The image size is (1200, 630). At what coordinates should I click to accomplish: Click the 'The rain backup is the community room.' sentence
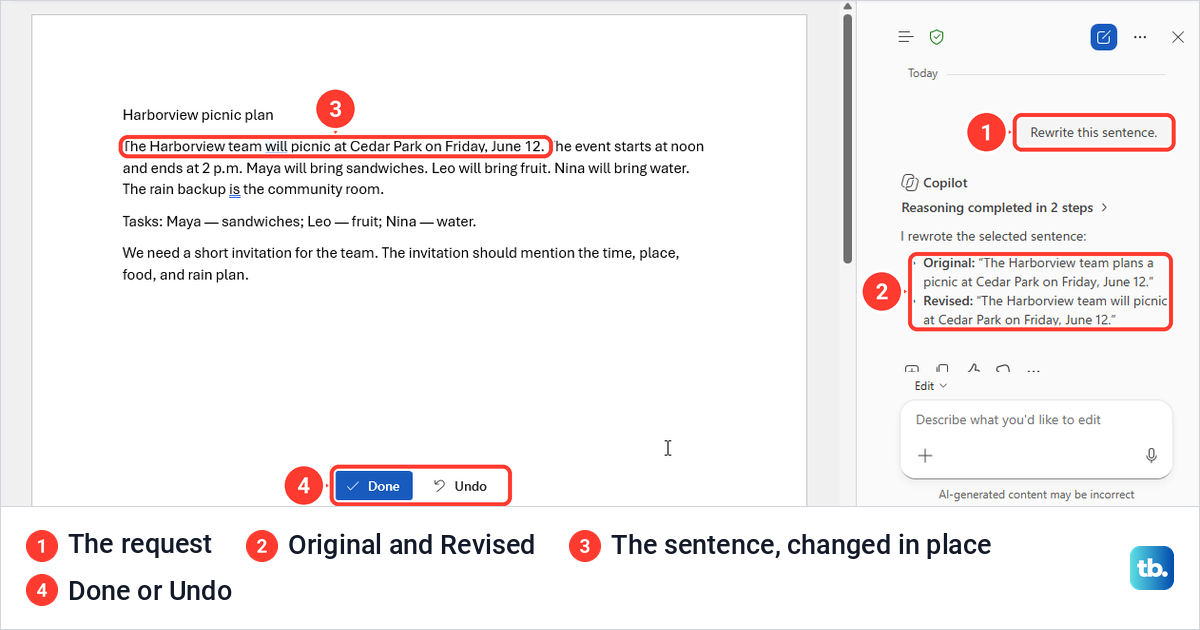pos(253,189)
